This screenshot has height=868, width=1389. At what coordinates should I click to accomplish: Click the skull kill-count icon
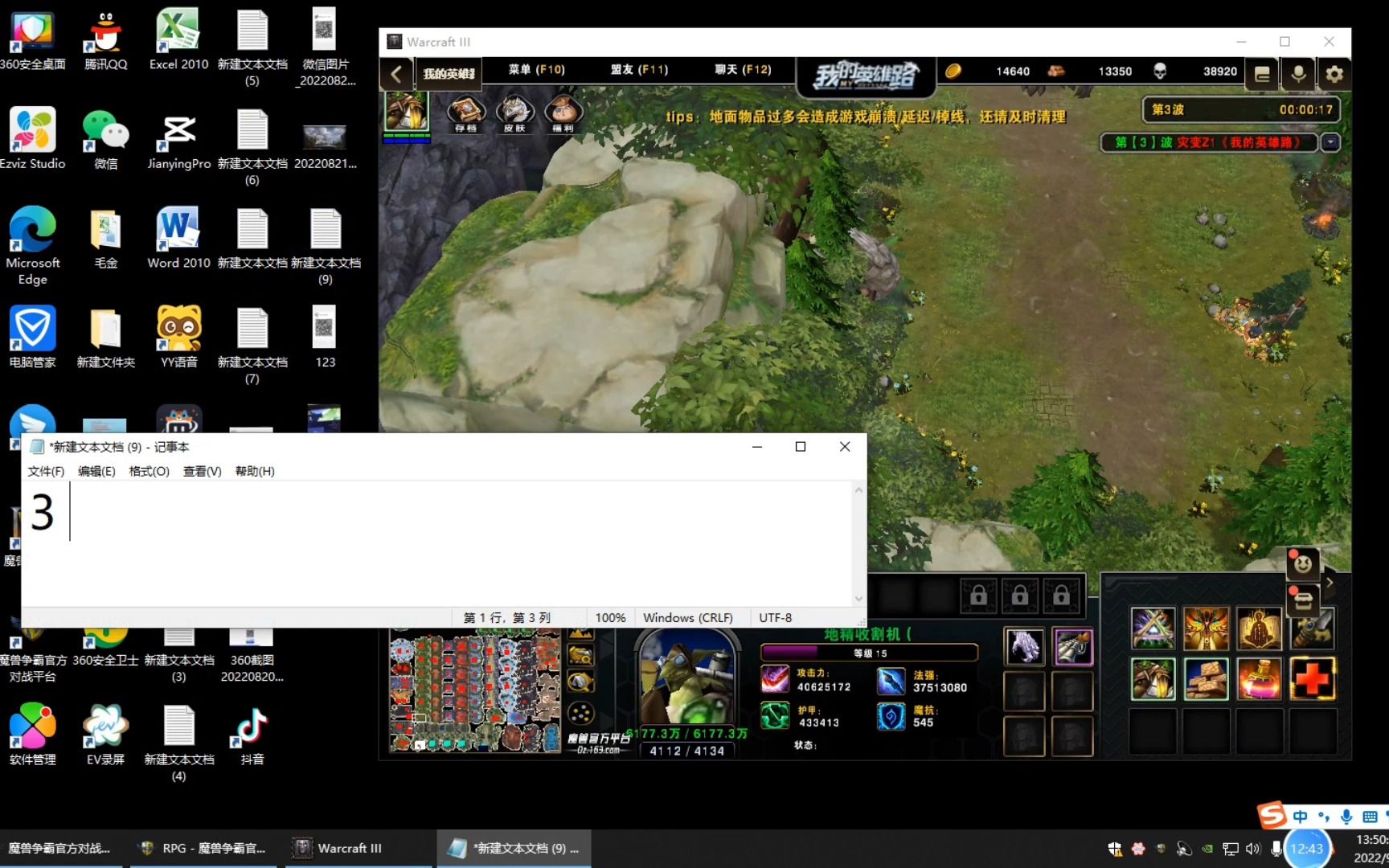(1159, 71)
